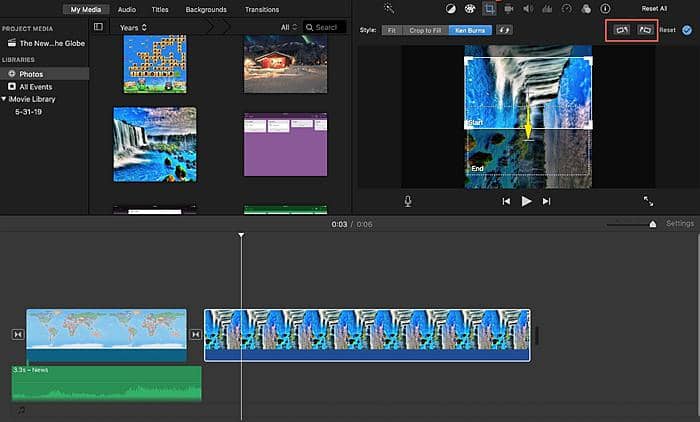Click the magic wand auto-enhance icon
This screenshot has height=422, width=700.
(389, 8)
